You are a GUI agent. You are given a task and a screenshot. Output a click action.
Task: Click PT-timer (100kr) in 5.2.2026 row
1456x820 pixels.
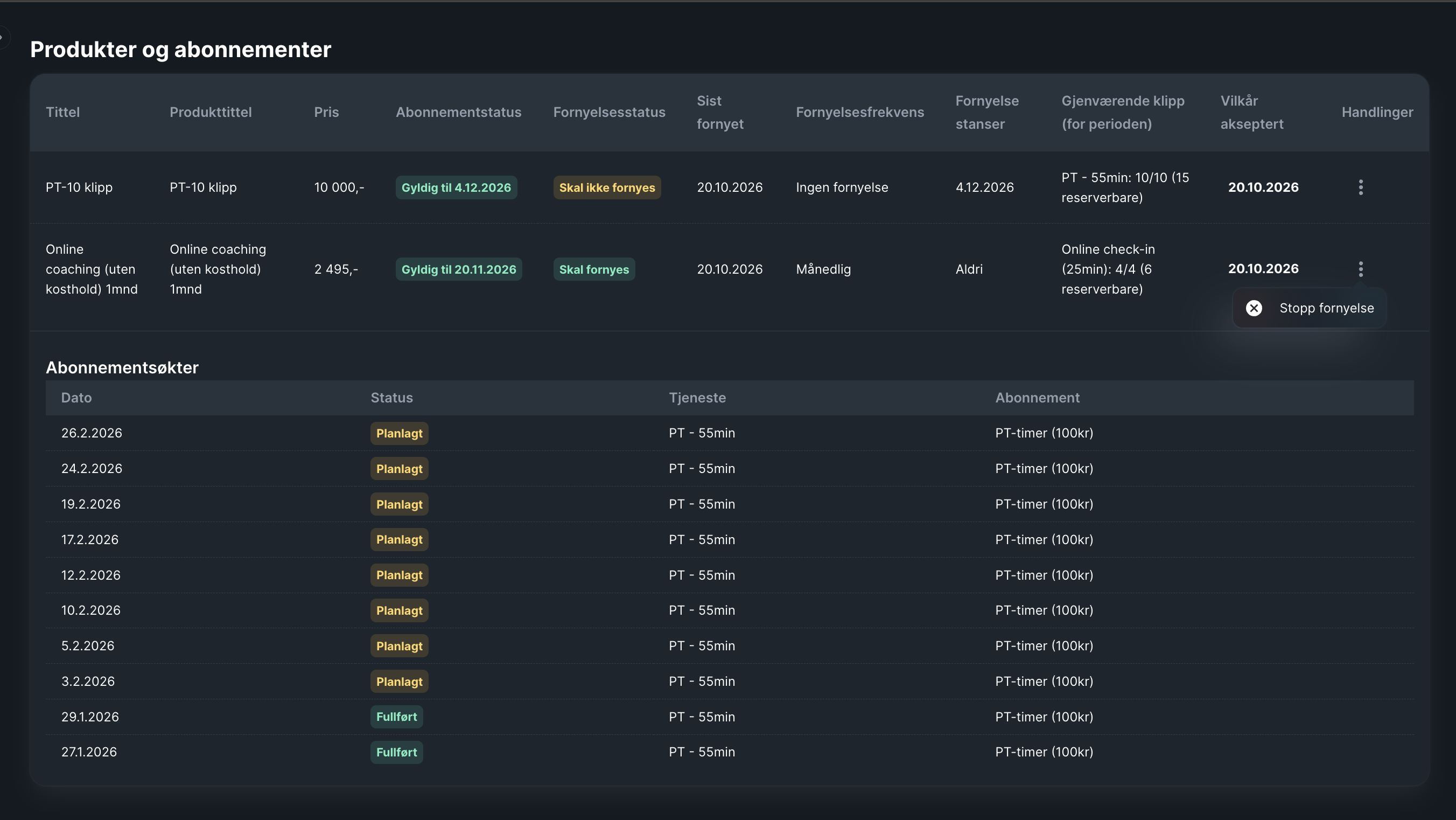(1044, 646)
